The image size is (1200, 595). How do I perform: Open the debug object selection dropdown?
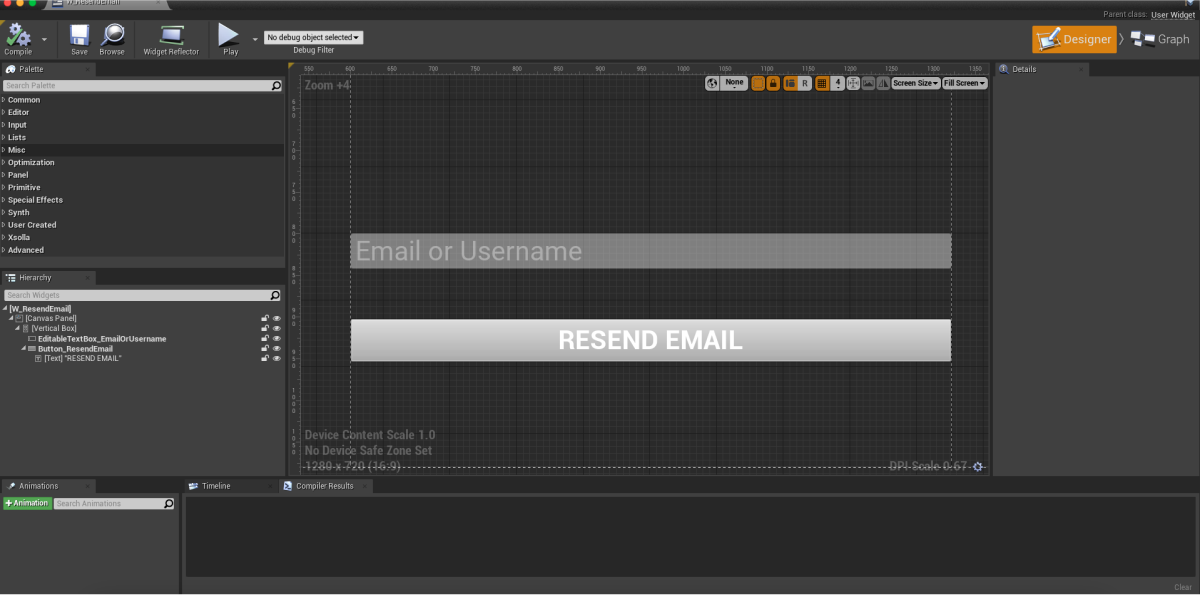point(313,37)
